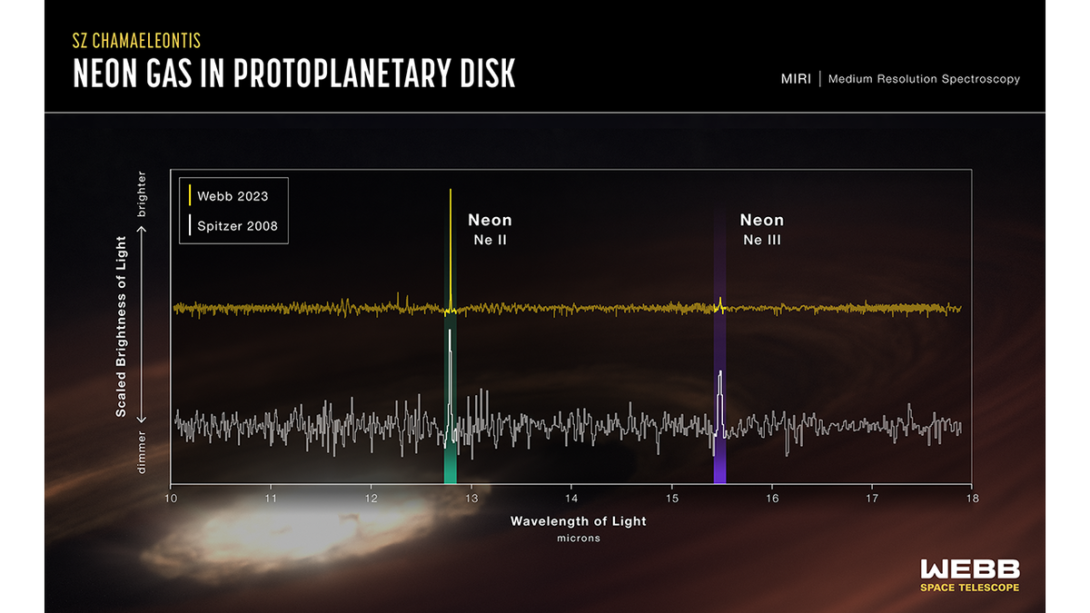Screen dimensions: 1090x613
Task: Select the yellow Webb 2023 legend marker
Action: 192,196
